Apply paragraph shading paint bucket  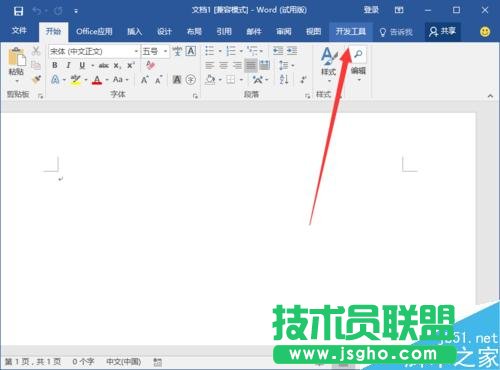(210, 80)
